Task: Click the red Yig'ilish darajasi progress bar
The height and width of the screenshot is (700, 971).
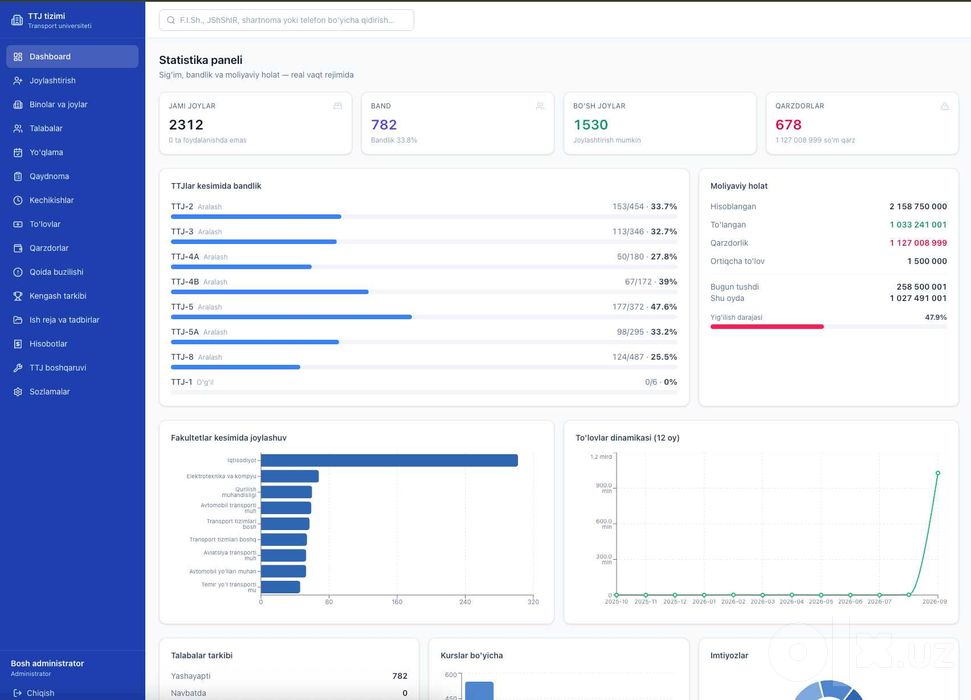Action: pos(829,326)
